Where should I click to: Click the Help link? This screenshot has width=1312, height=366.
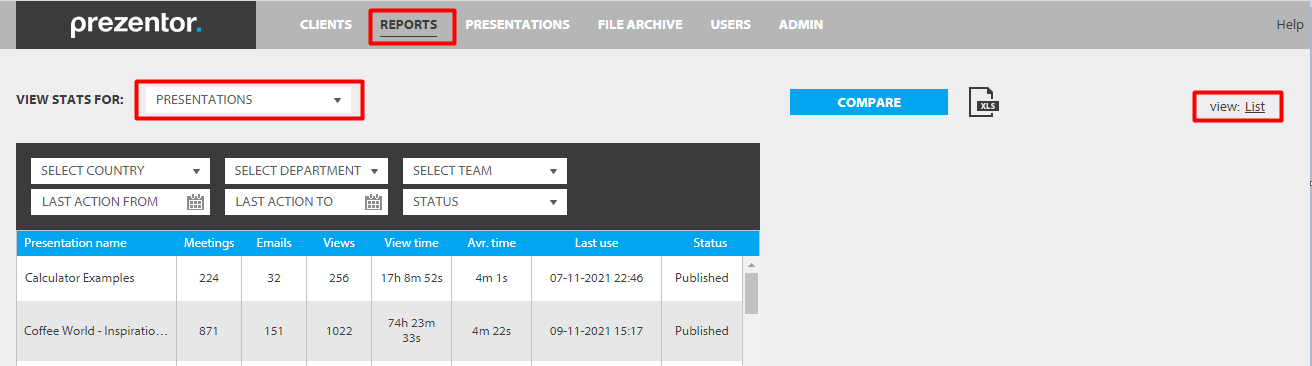point(1290,25)
